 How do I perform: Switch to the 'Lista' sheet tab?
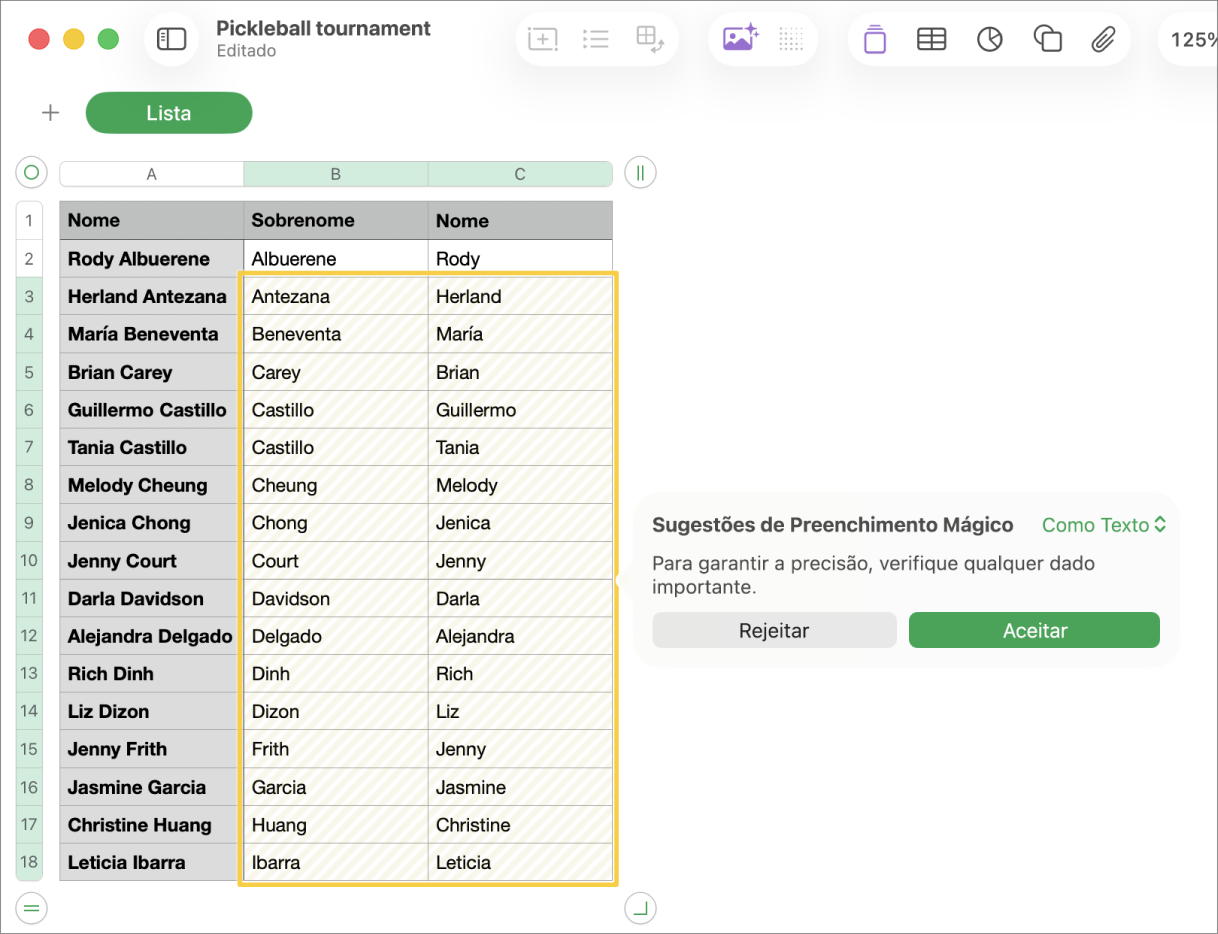point(168,113)
